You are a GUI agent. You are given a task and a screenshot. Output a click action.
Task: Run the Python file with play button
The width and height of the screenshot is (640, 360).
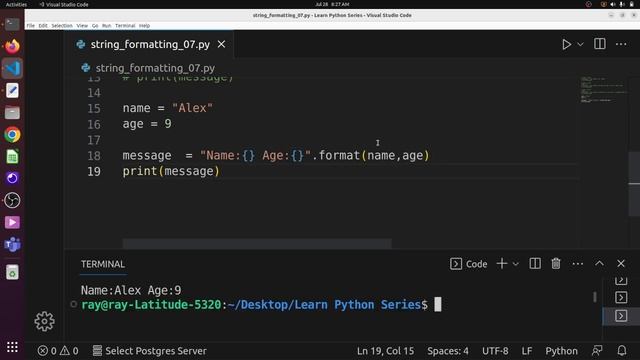pos(566,44)
